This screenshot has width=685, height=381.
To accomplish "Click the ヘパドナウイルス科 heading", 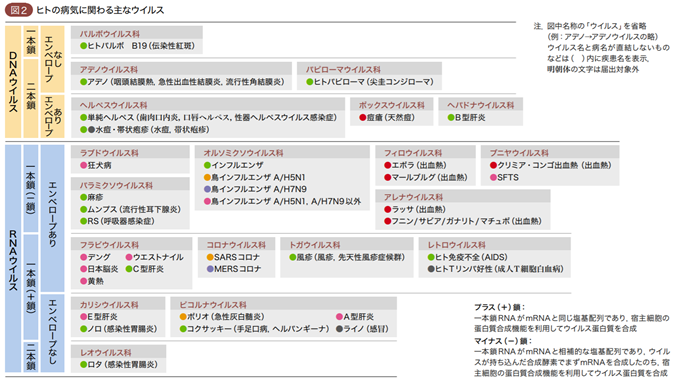I will click(x=481, y=105).
